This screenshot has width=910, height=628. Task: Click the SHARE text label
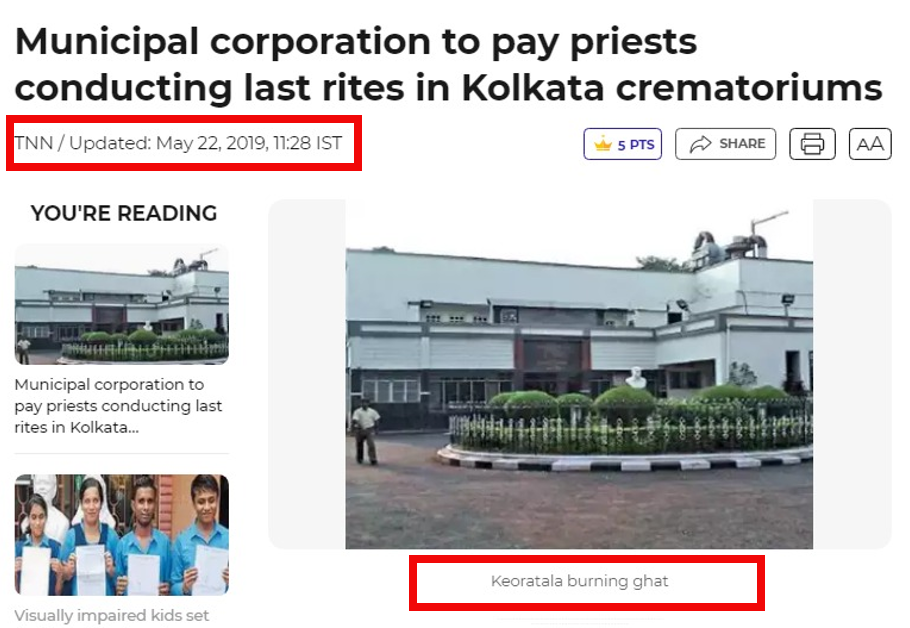click(x=742, y=143)
